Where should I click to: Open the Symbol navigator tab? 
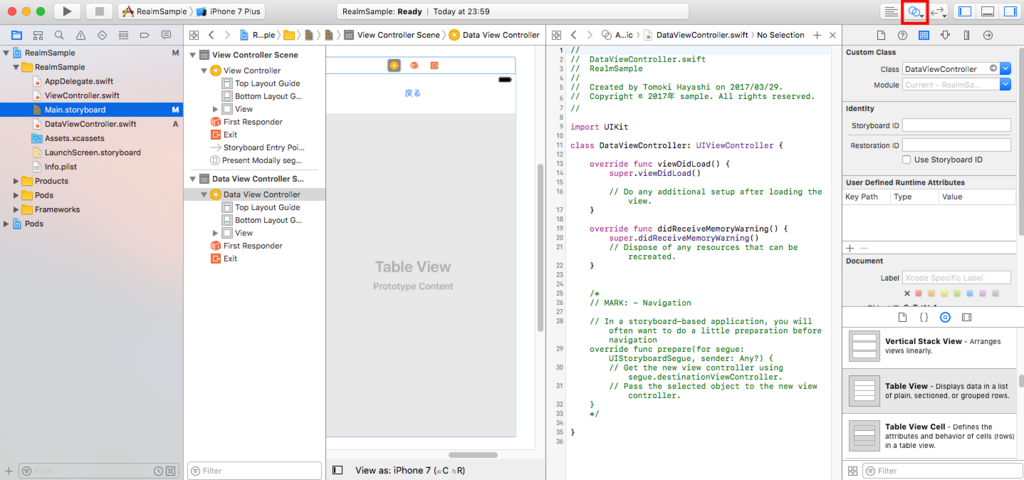pos(38,35)
